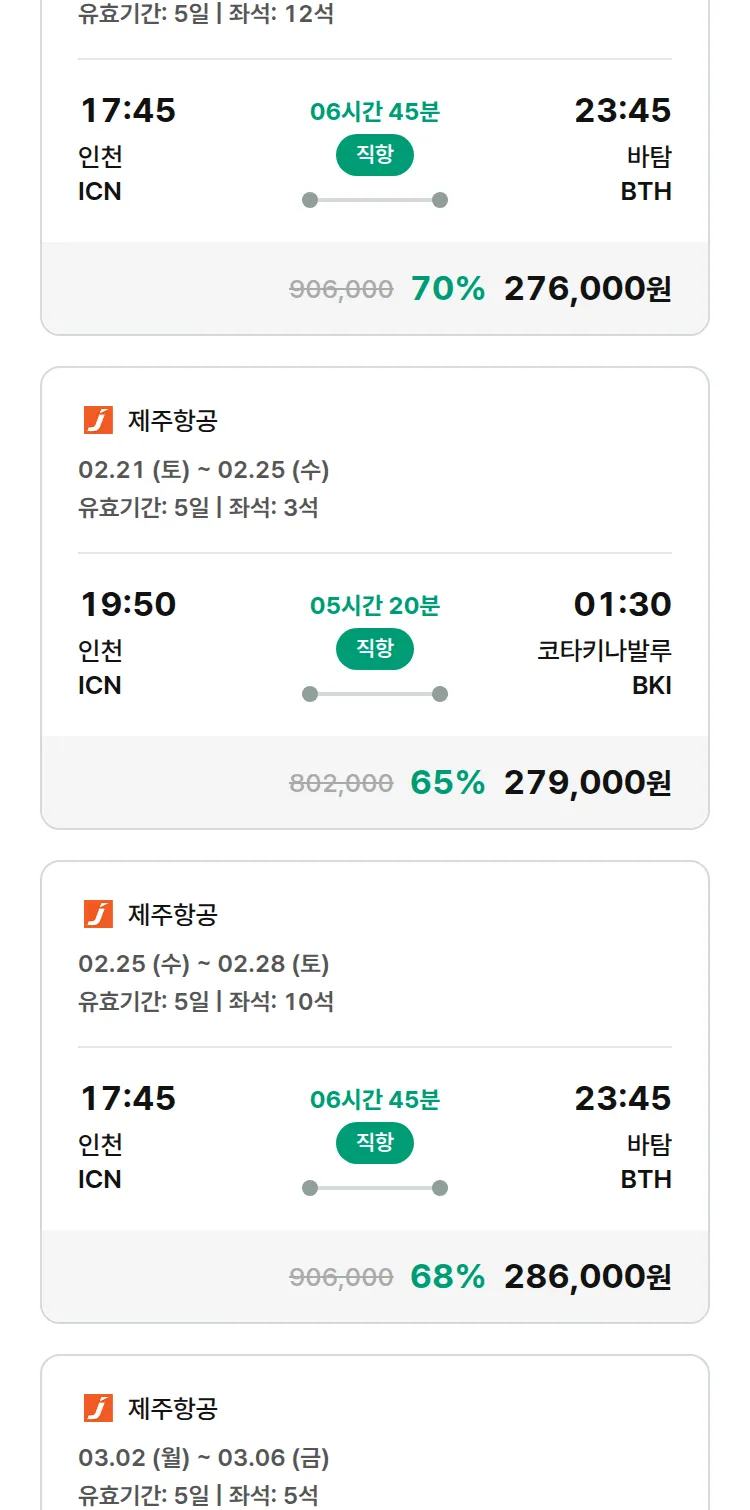The image size is (750, 1510).
Task: Select the 276,000원 price
Action: [x=587, y=289]
